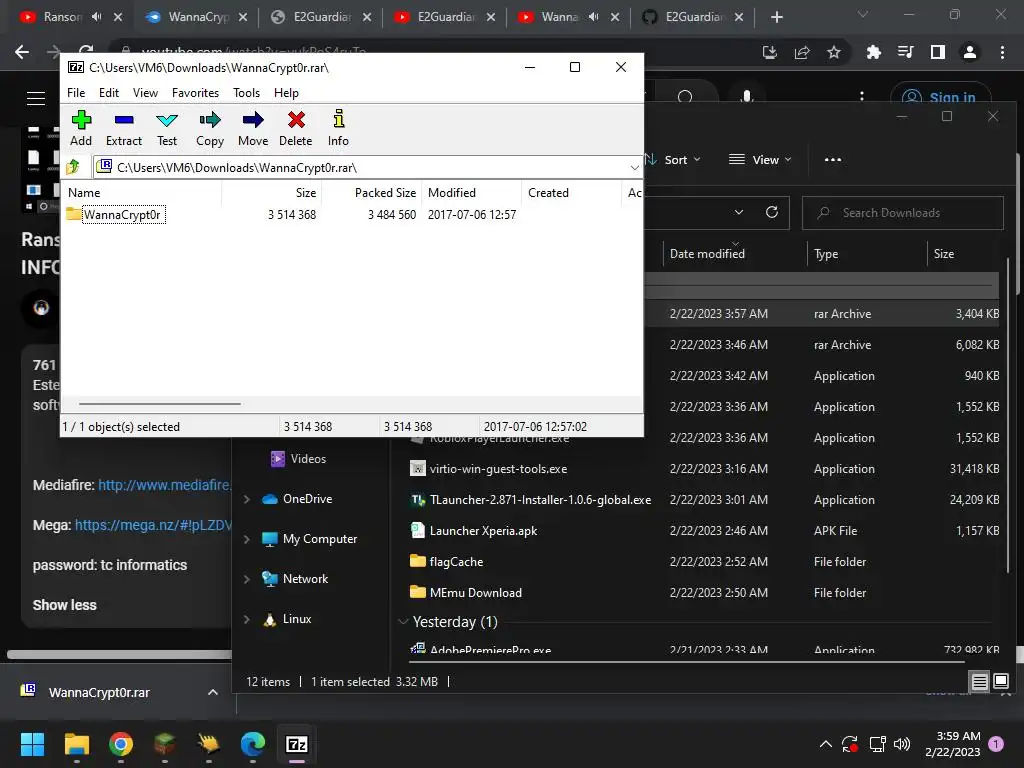Viewport: 1024px width, 768px height.
Task: Open the Mega download link
Action: pos(153,525)
